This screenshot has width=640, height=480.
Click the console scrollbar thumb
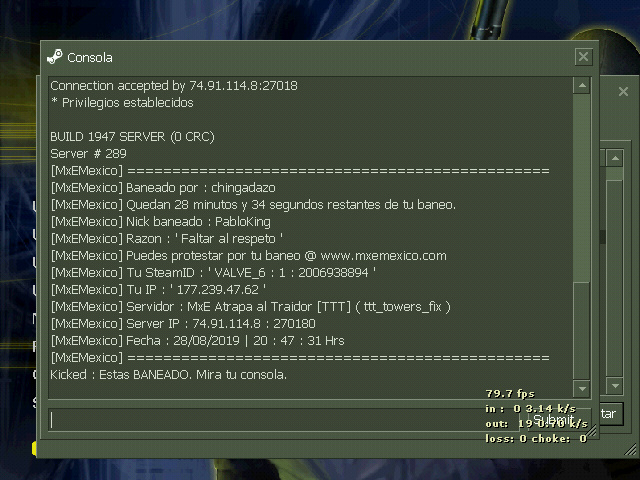[x=582, y=331]
